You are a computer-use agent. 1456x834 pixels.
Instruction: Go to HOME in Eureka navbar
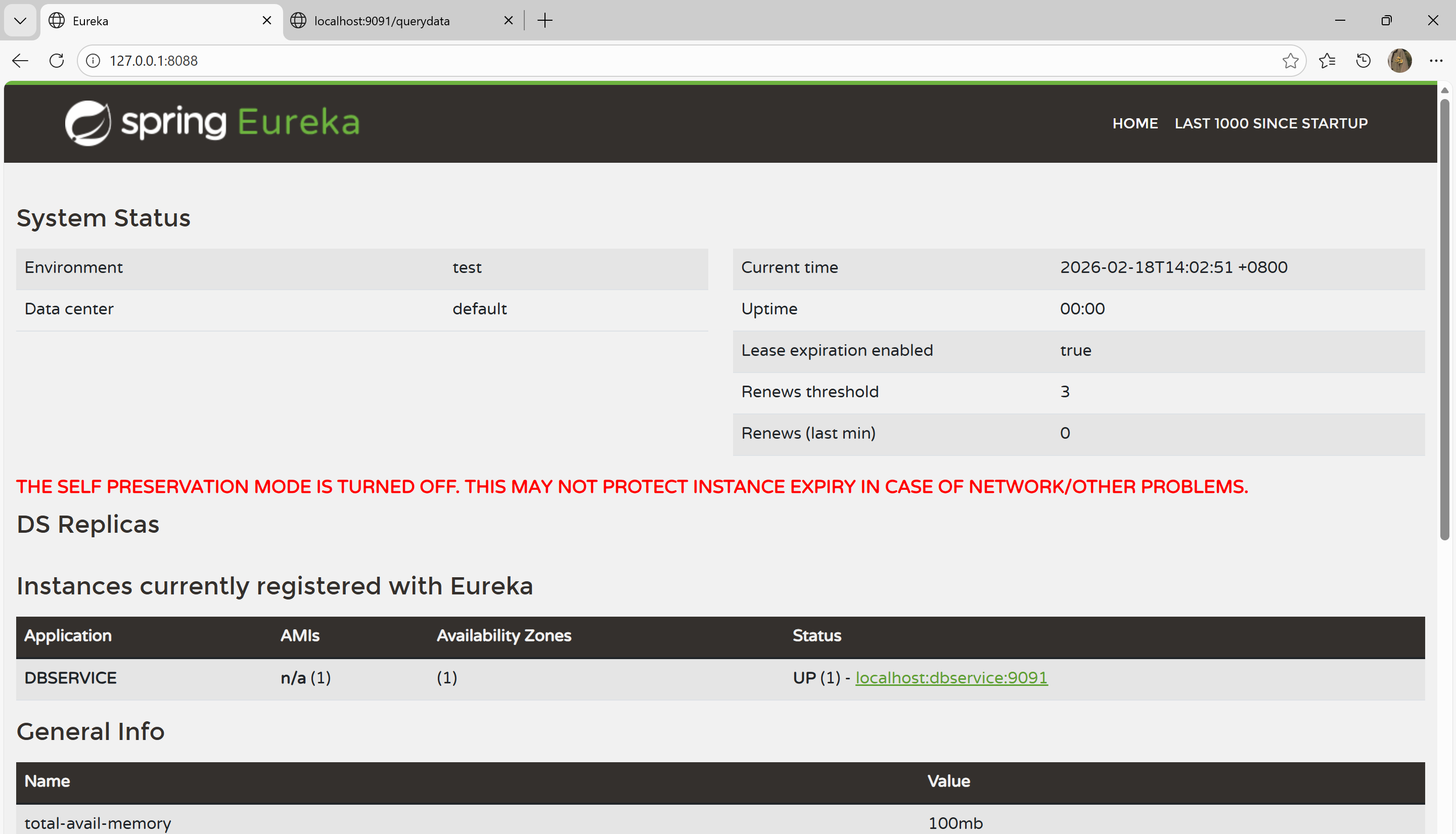[x=1134, y=123]
